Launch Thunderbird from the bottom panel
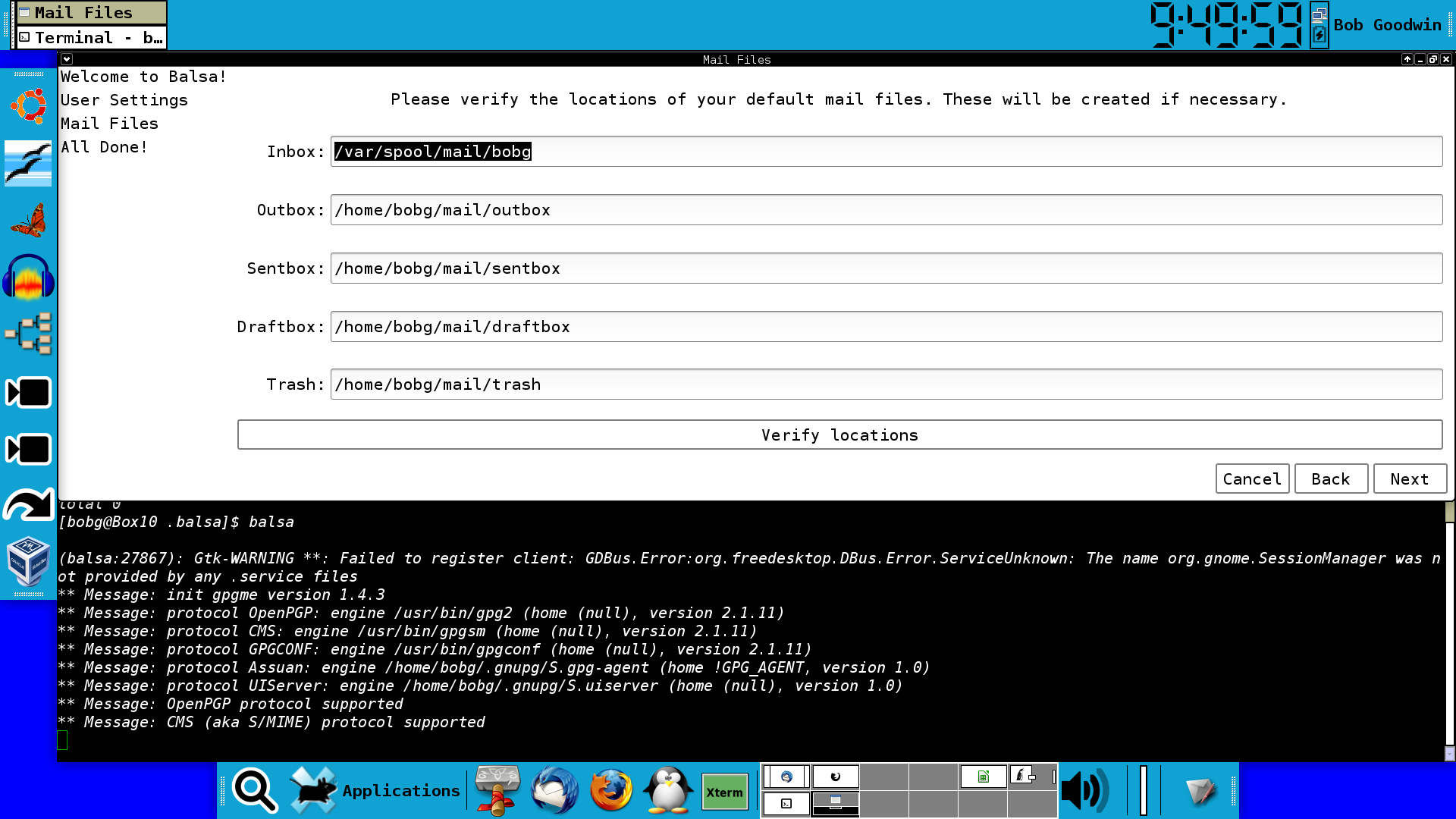1456x819 pixels. (554, 790)
